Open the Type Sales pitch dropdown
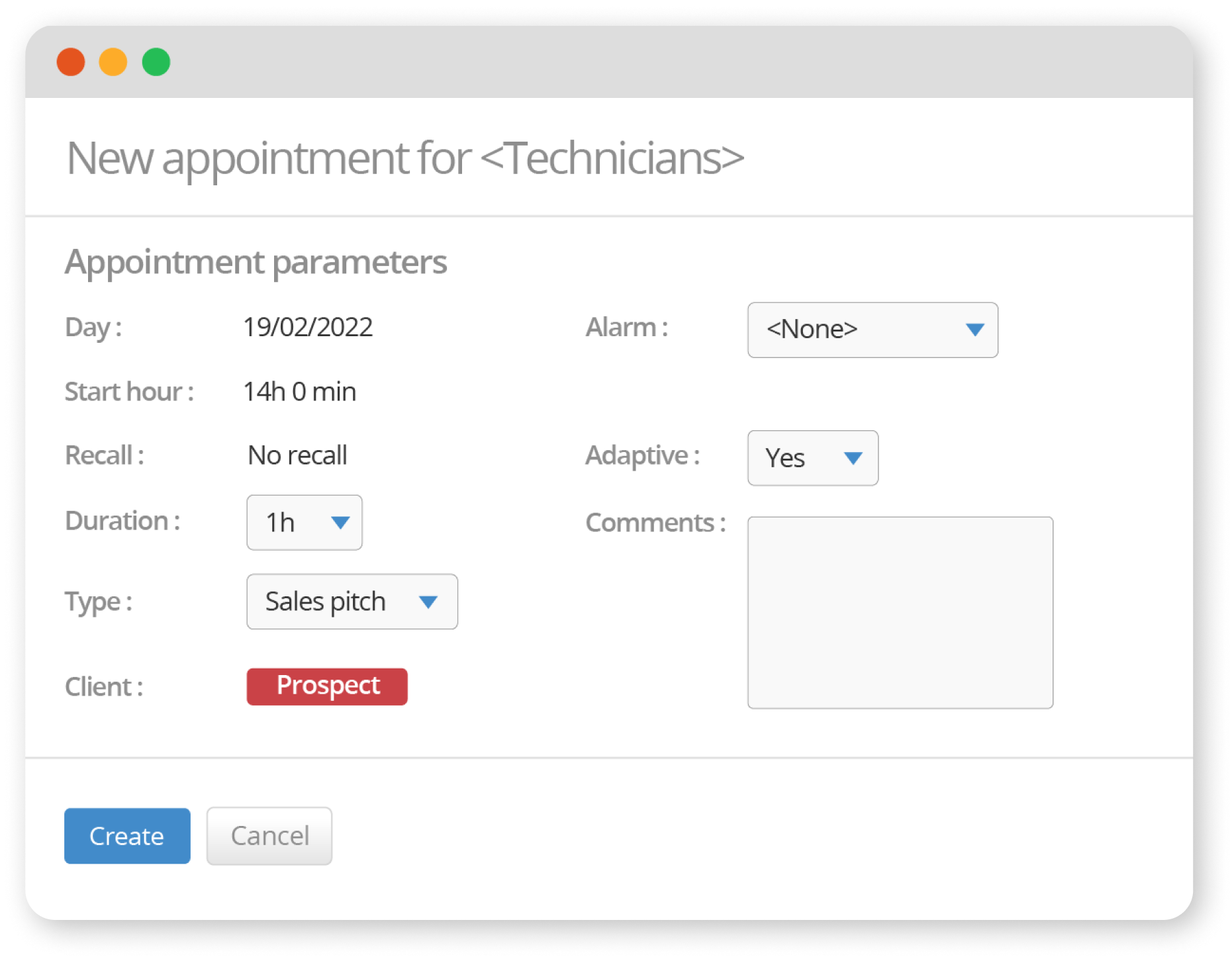Image resolution: width=1232 pixels, height=959 pixels. pos(352,601)
